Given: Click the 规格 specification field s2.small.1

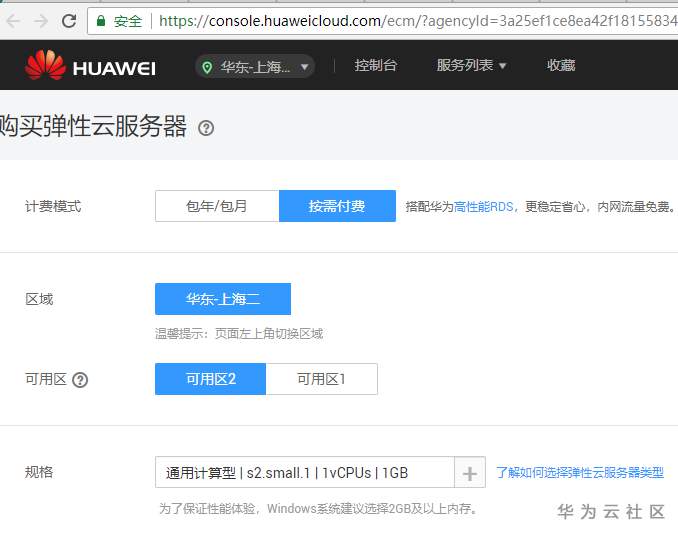Looking at the screenshot, I should [305, 473].
